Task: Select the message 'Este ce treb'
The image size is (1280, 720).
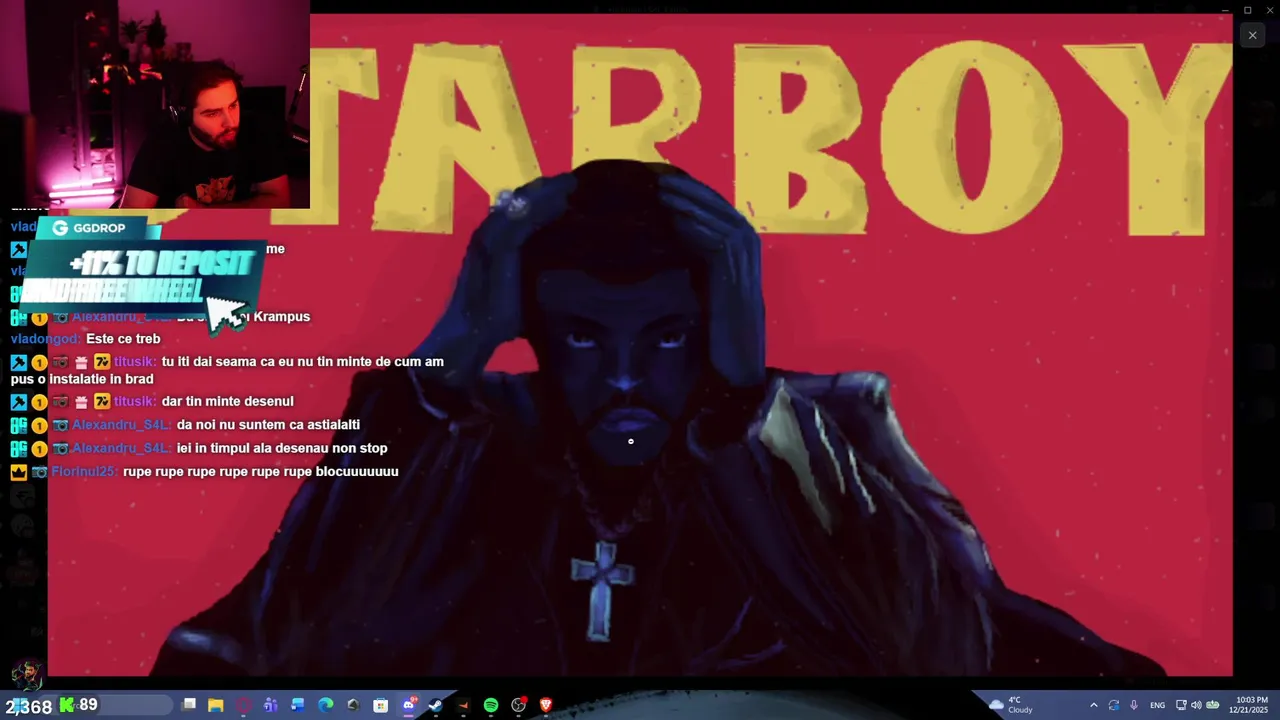Action: 123,339
